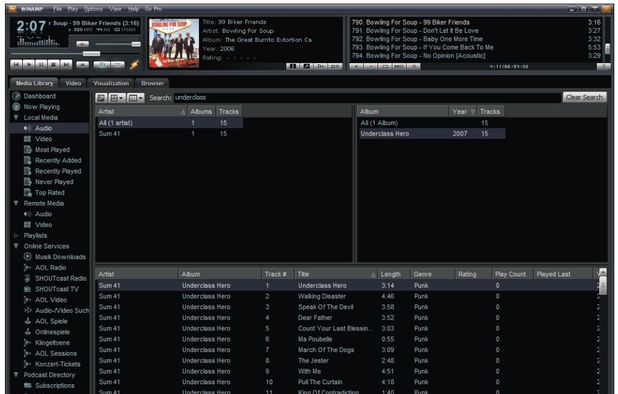Click the first view-mode button left of Search
Viewport: 618px width, 394px height.
(x=101, y=98)
